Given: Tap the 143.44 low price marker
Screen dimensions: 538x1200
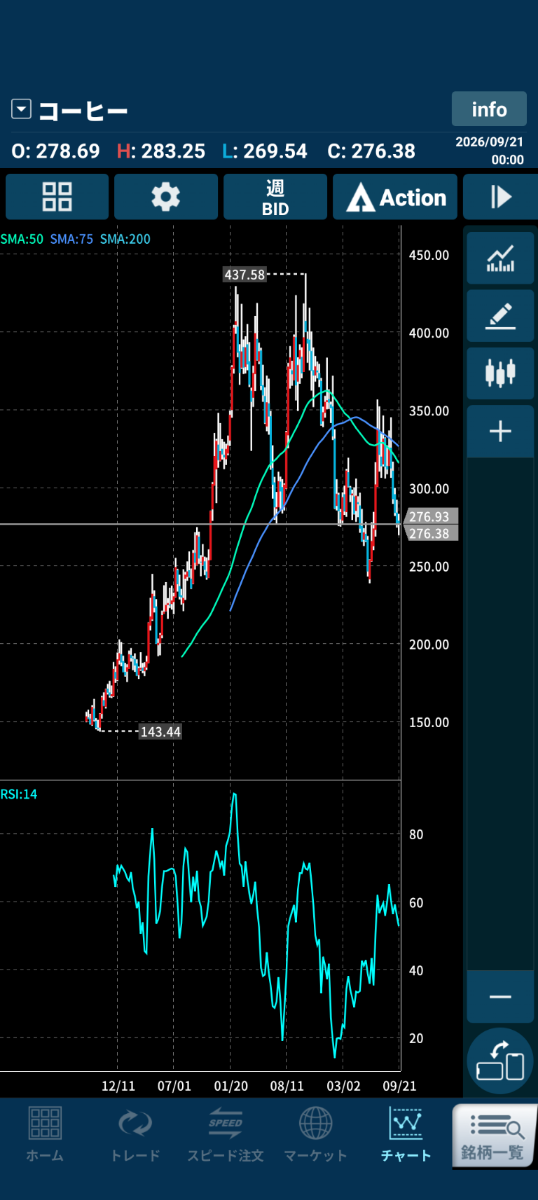Looking at the screenshot, I should [x=160, y=732].
